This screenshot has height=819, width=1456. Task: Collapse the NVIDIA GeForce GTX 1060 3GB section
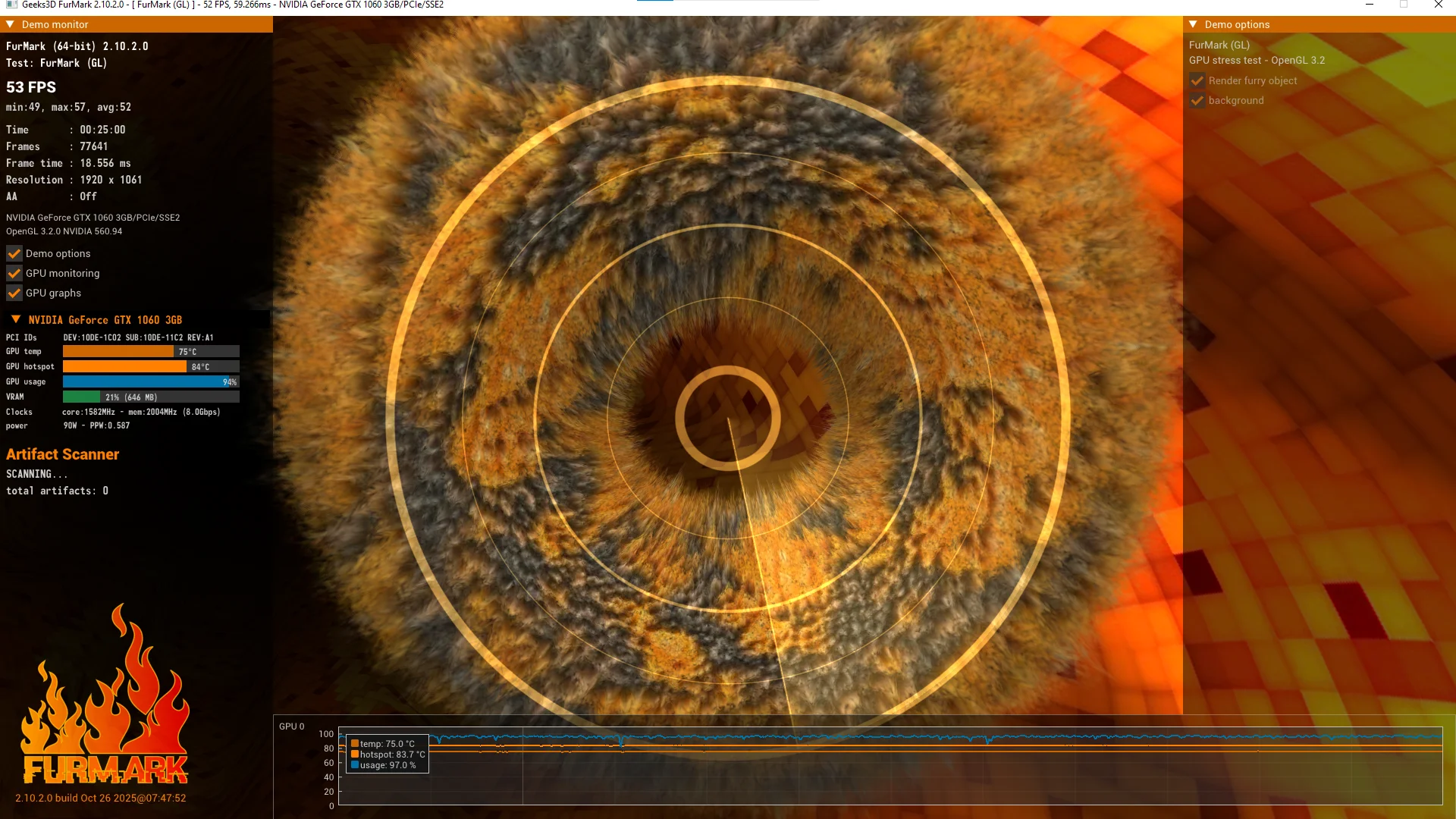pyautogui.click(x=16, y=319)
